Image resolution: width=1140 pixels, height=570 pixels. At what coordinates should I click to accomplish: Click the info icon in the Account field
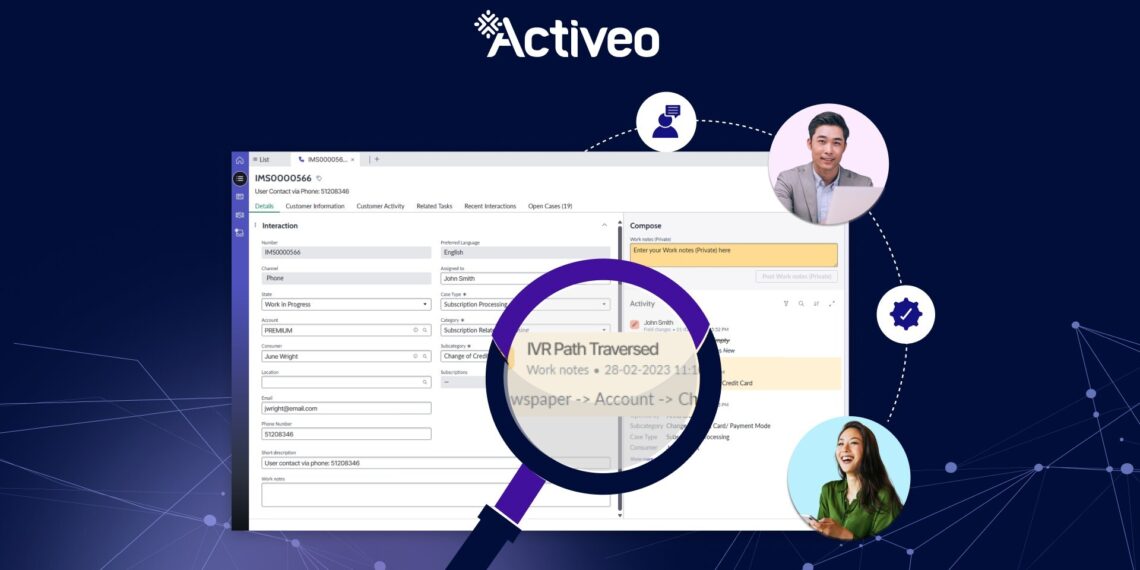[x=416, y=330]
